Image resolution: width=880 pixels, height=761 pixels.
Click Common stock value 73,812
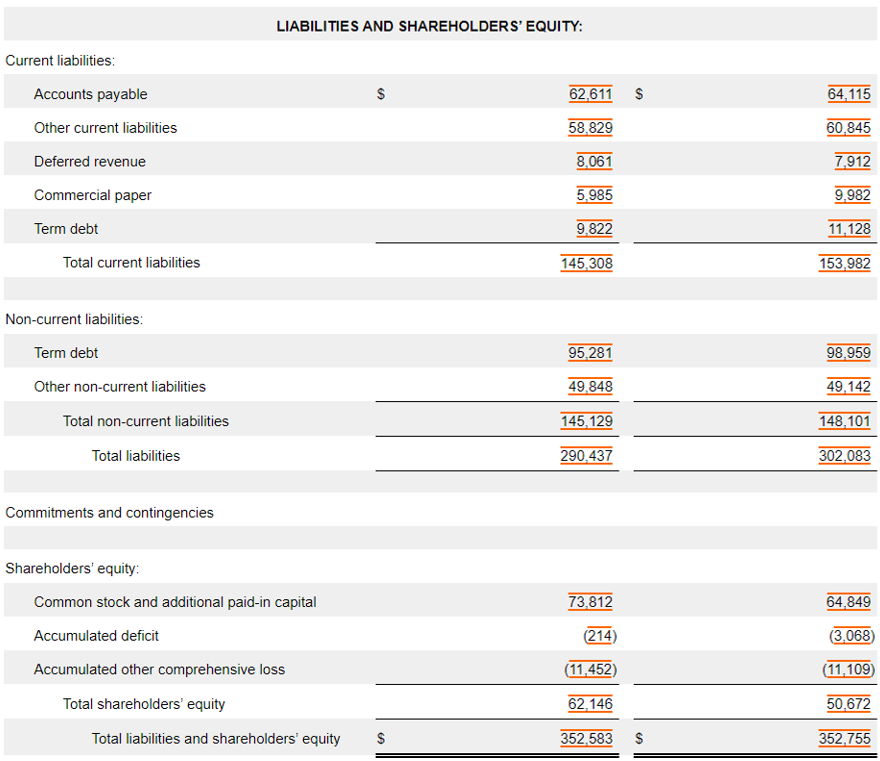click(590, 602)
